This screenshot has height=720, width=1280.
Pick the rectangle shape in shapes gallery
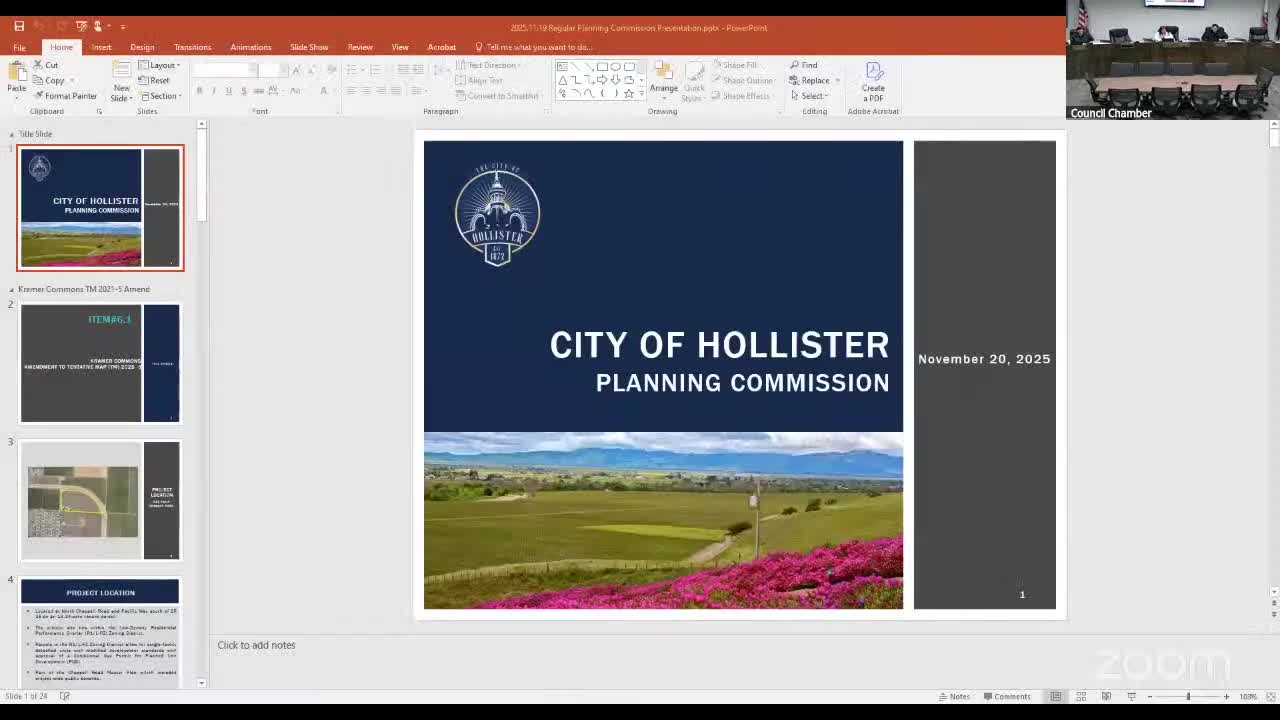pyautogui.click(x=602, y=67)
